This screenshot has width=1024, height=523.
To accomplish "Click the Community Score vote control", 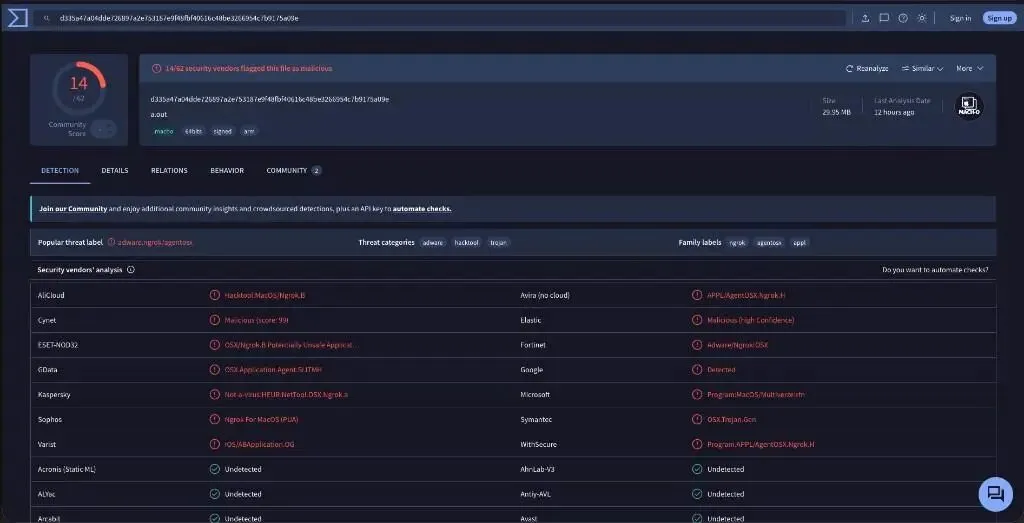I will point(103,129).
